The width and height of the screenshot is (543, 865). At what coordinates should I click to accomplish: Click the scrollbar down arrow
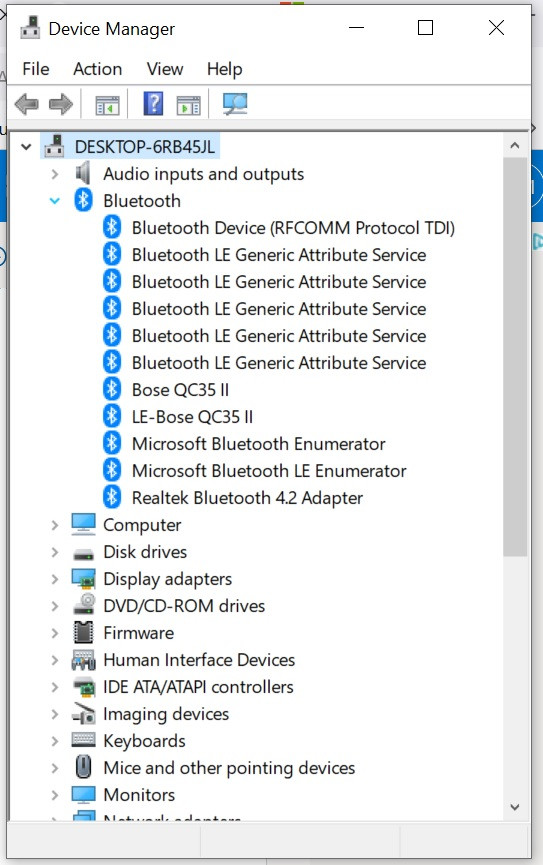coord(515,807)
